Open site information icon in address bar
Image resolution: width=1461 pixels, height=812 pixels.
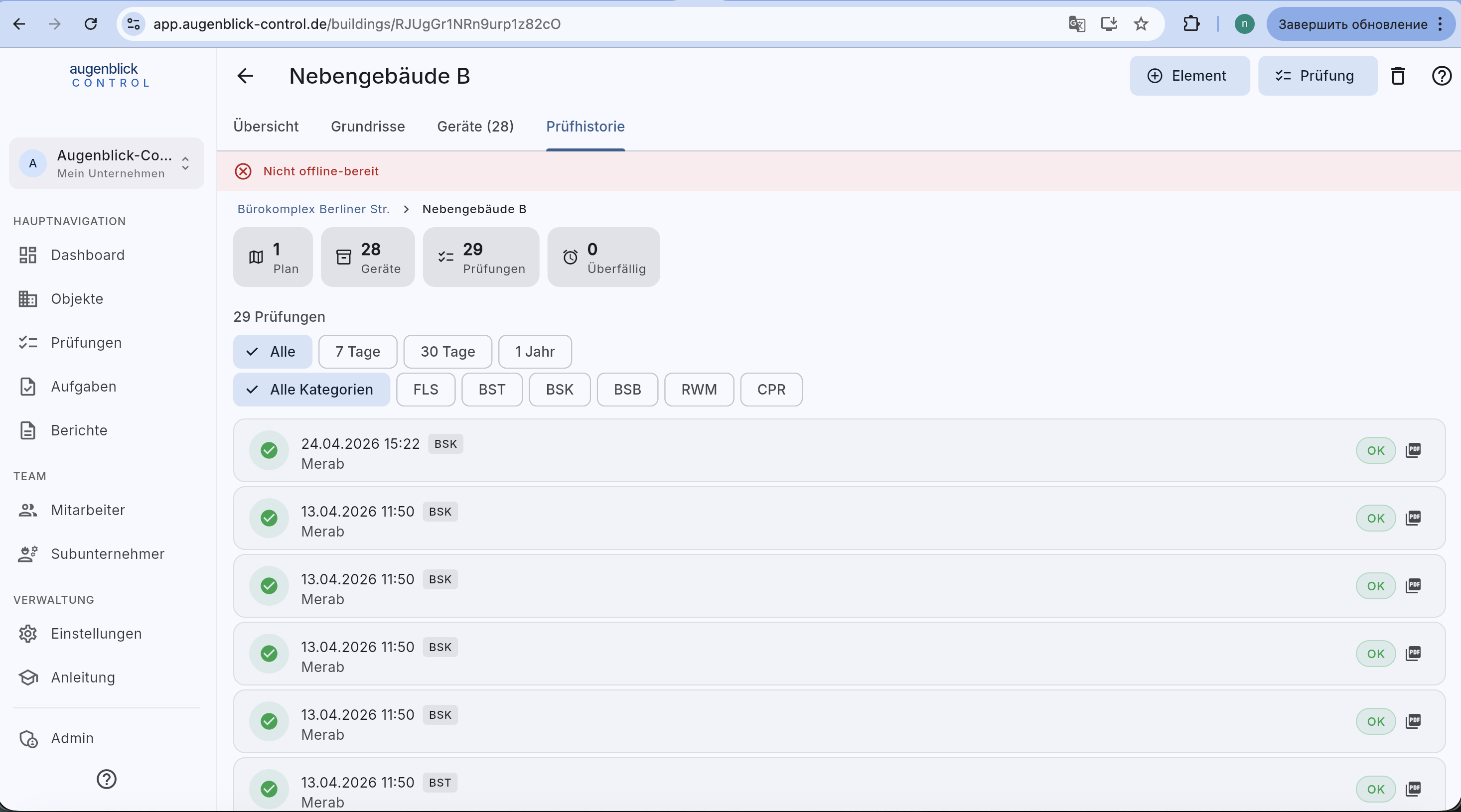[x=134, y=24]
